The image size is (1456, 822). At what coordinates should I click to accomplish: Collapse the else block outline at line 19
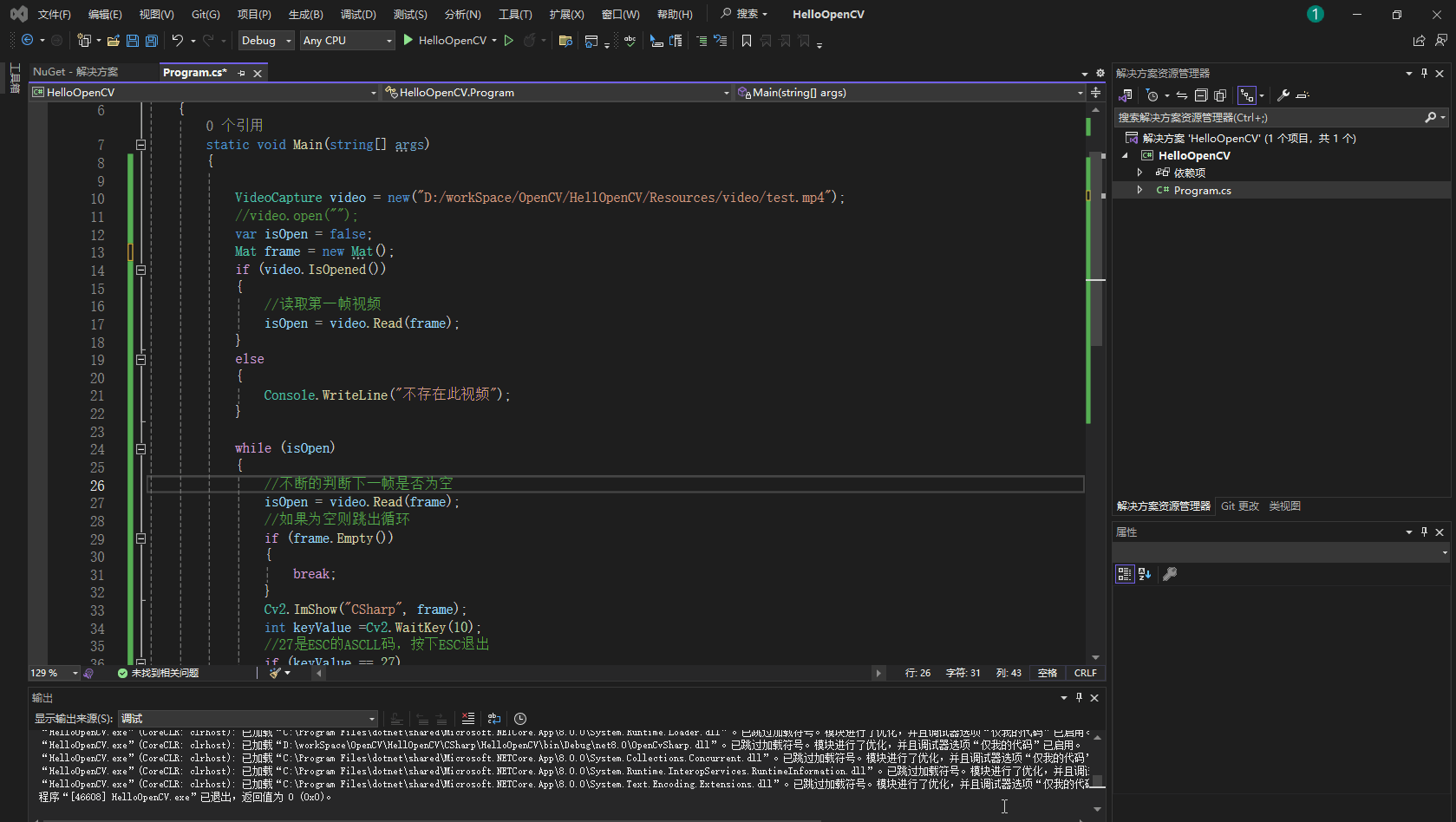pos(140,359)
